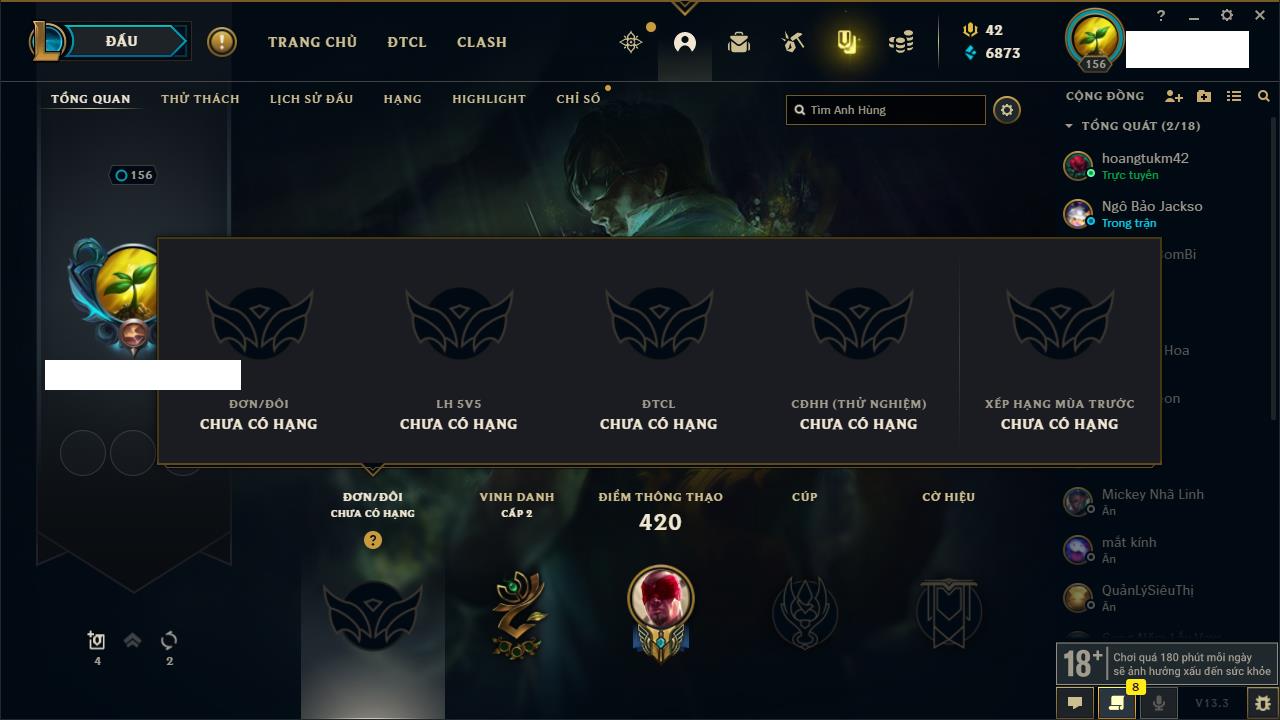The width and height of the screenshot is (1280, 720).
Task: Open the friend list sort options icon
Action: point(1234,96)
